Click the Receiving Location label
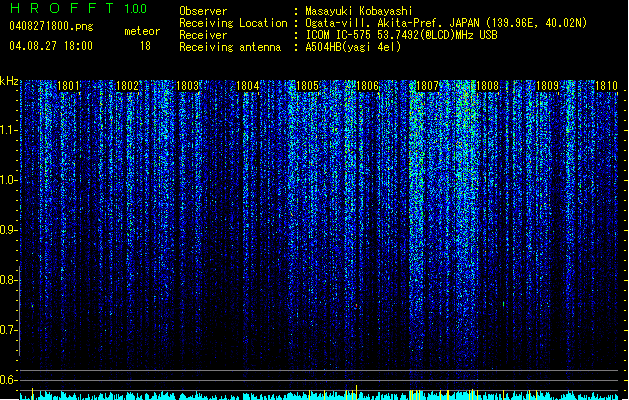Viewport: 629px width, 400px height. coord(233,23)
